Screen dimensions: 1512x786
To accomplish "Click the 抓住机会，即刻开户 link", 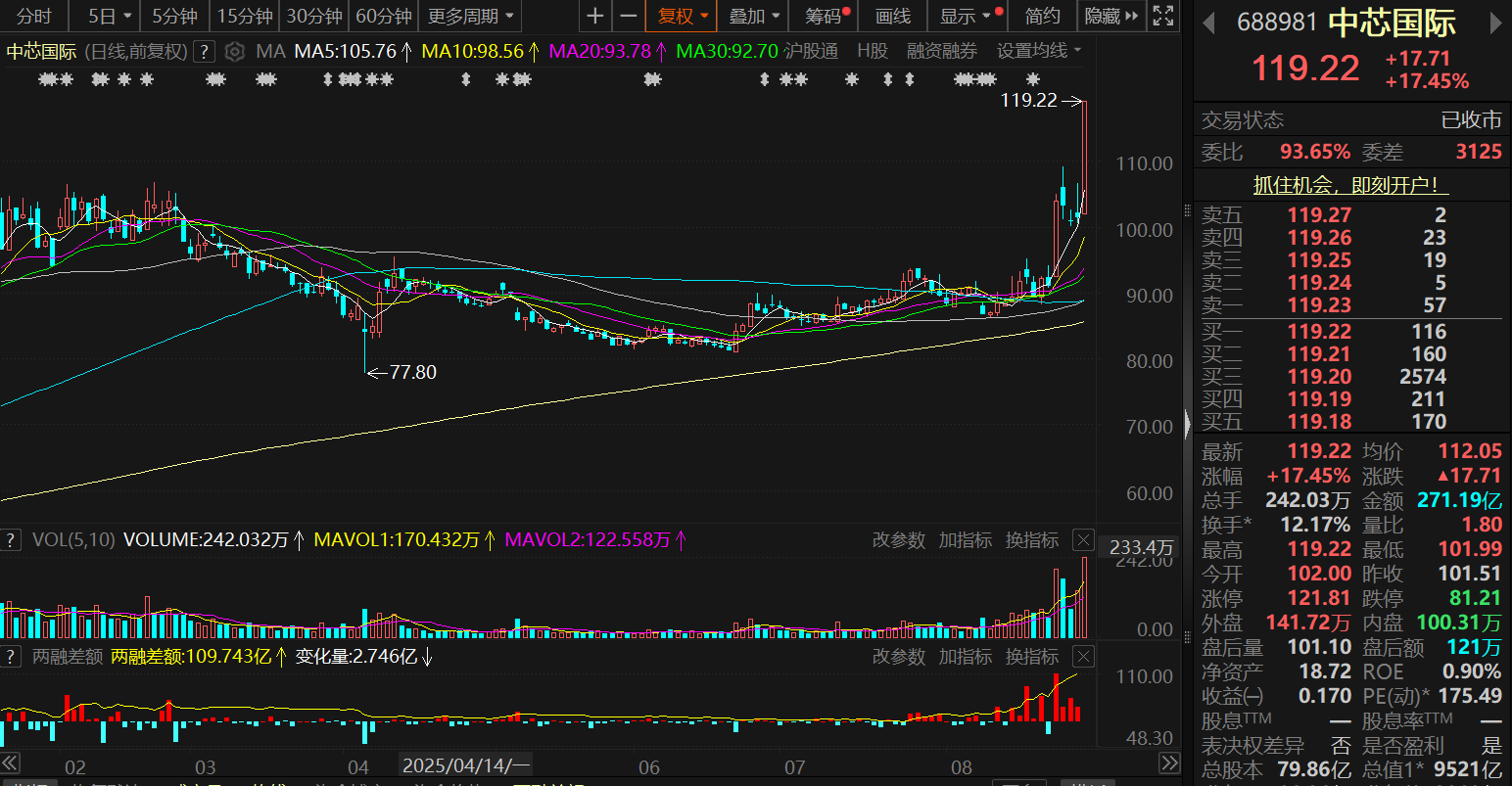I will coord(1350,185).
